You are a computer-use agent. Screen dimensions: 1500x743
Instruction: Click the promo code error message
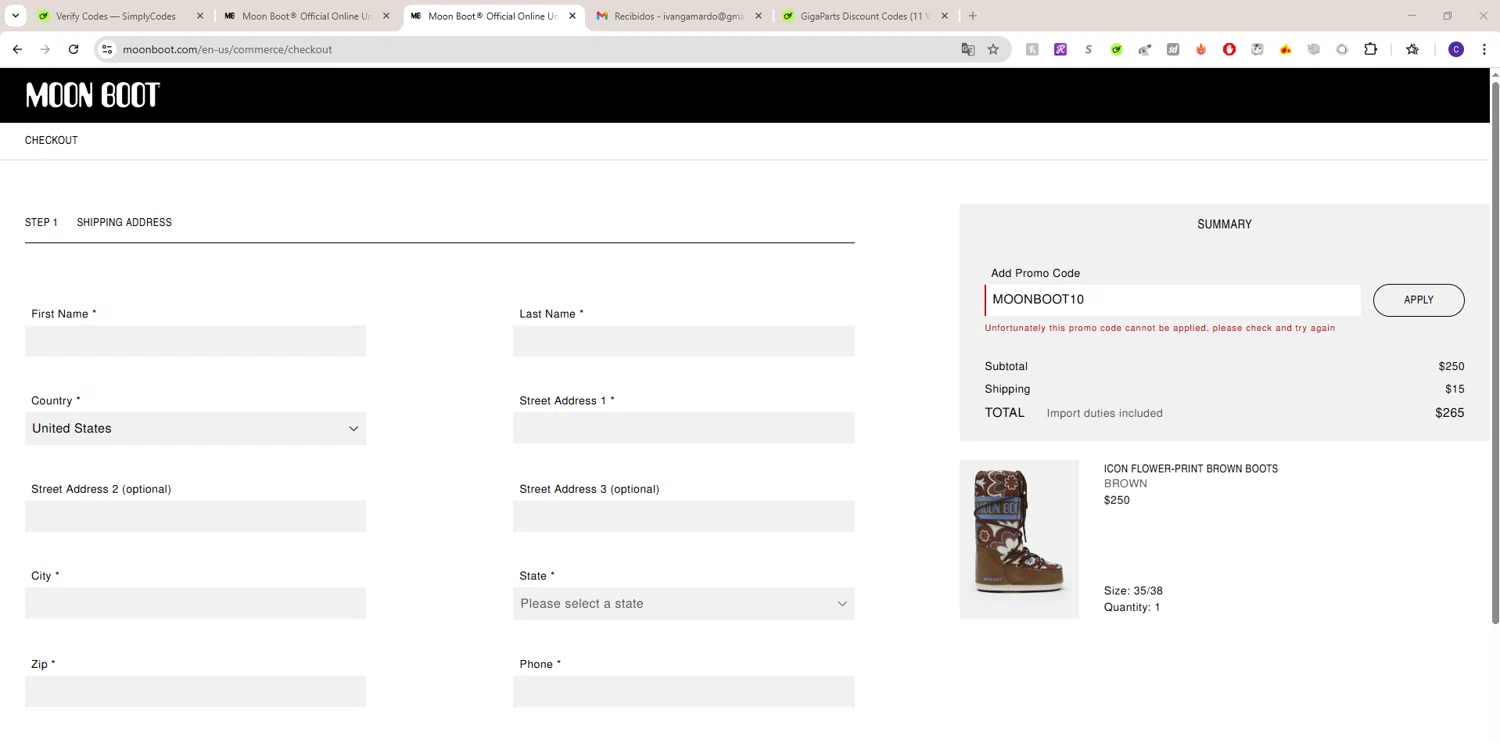coord(1160,328)
